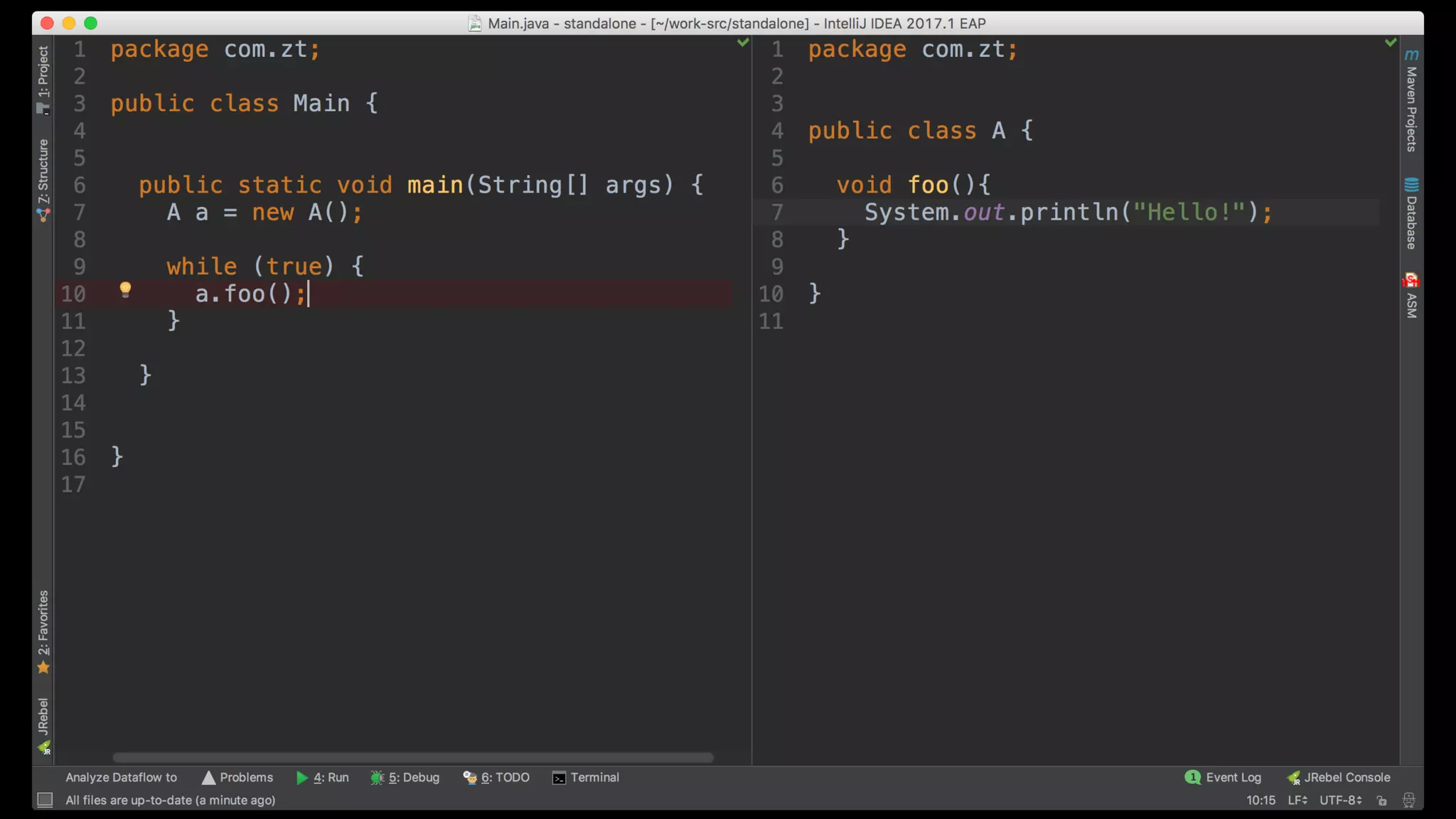The width and height of the screenshot is (1456, 819).
Task: Click the lightbulb intention icon on line 10
Action: (x=125, y=289)
